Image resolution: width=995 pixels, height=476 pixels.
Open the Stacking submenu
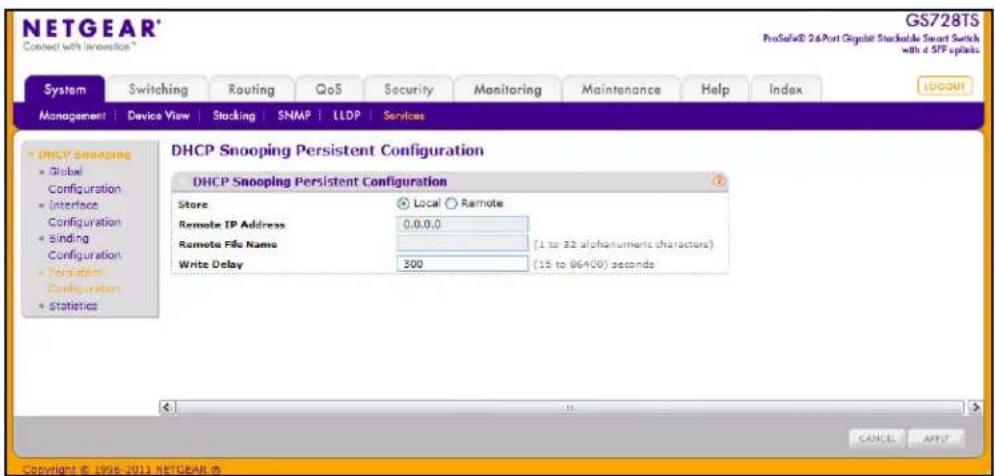pos(234,116)
